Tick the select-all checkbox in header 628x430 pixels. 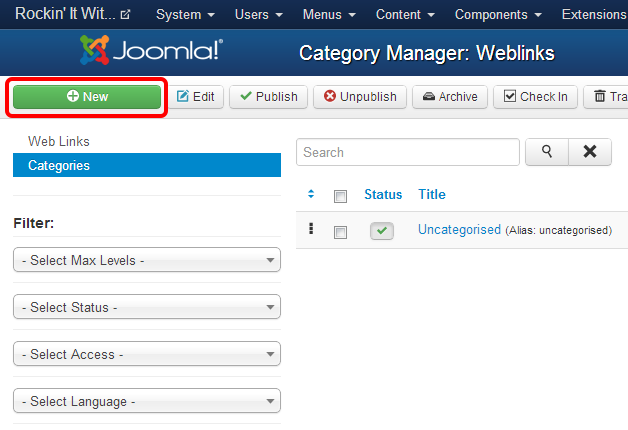(340, 196)
